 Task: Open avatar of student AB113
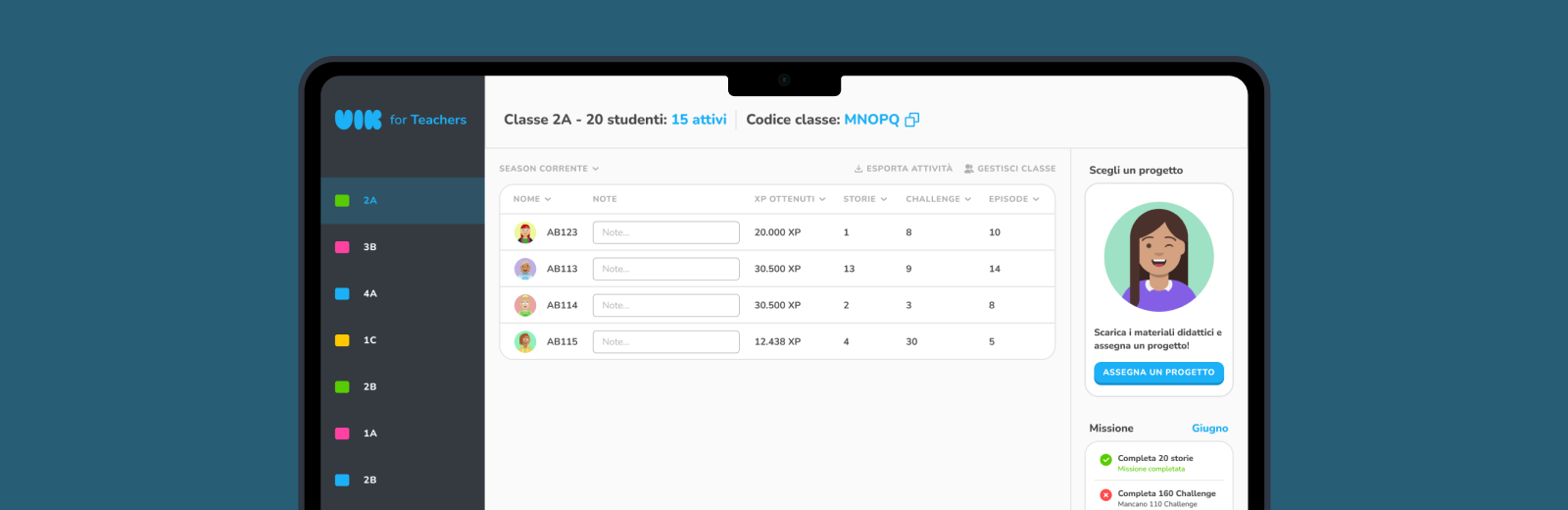(x=525, y=269)
